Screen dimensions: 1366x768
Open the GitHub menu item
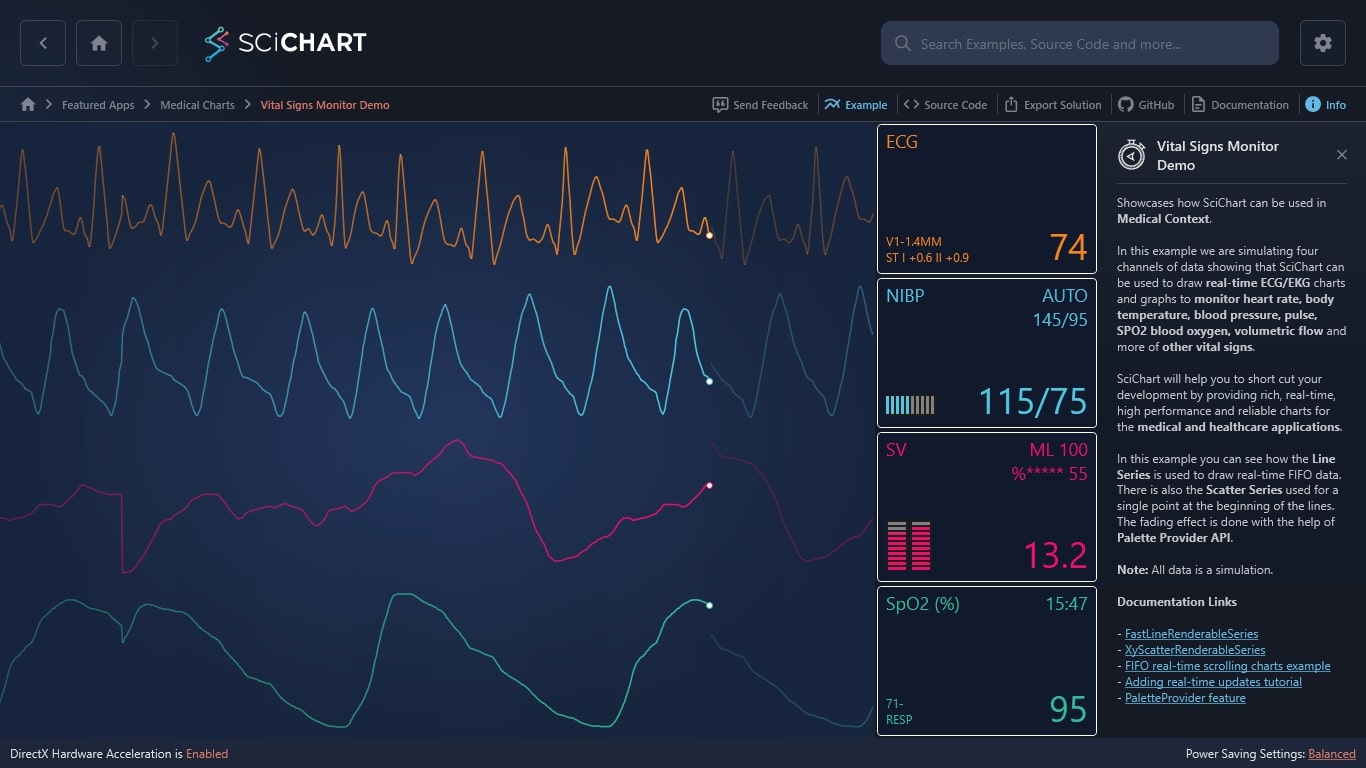[1146, 105]
